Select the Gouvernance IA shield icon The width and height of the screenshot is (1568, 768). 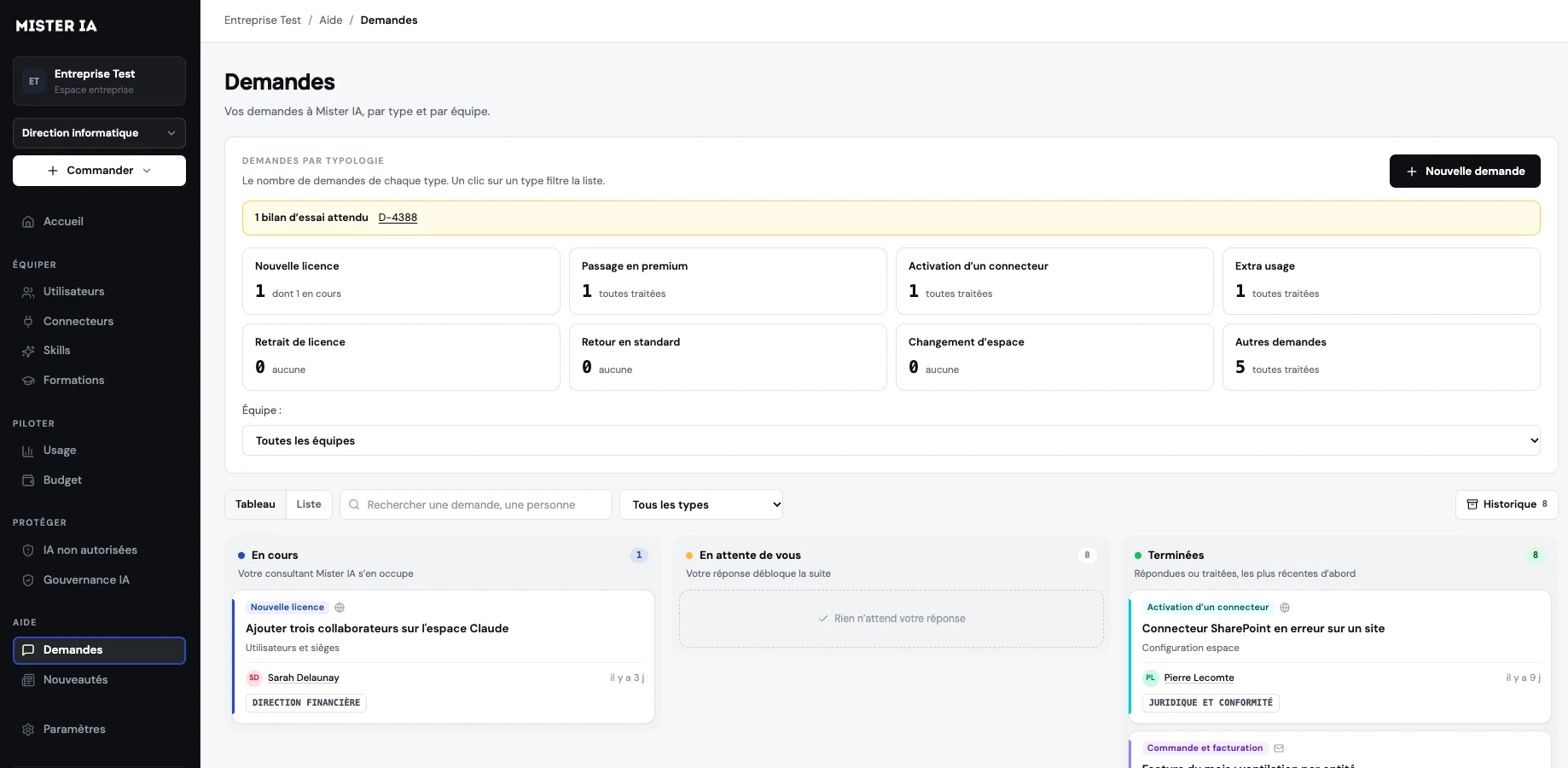point(28,580)
